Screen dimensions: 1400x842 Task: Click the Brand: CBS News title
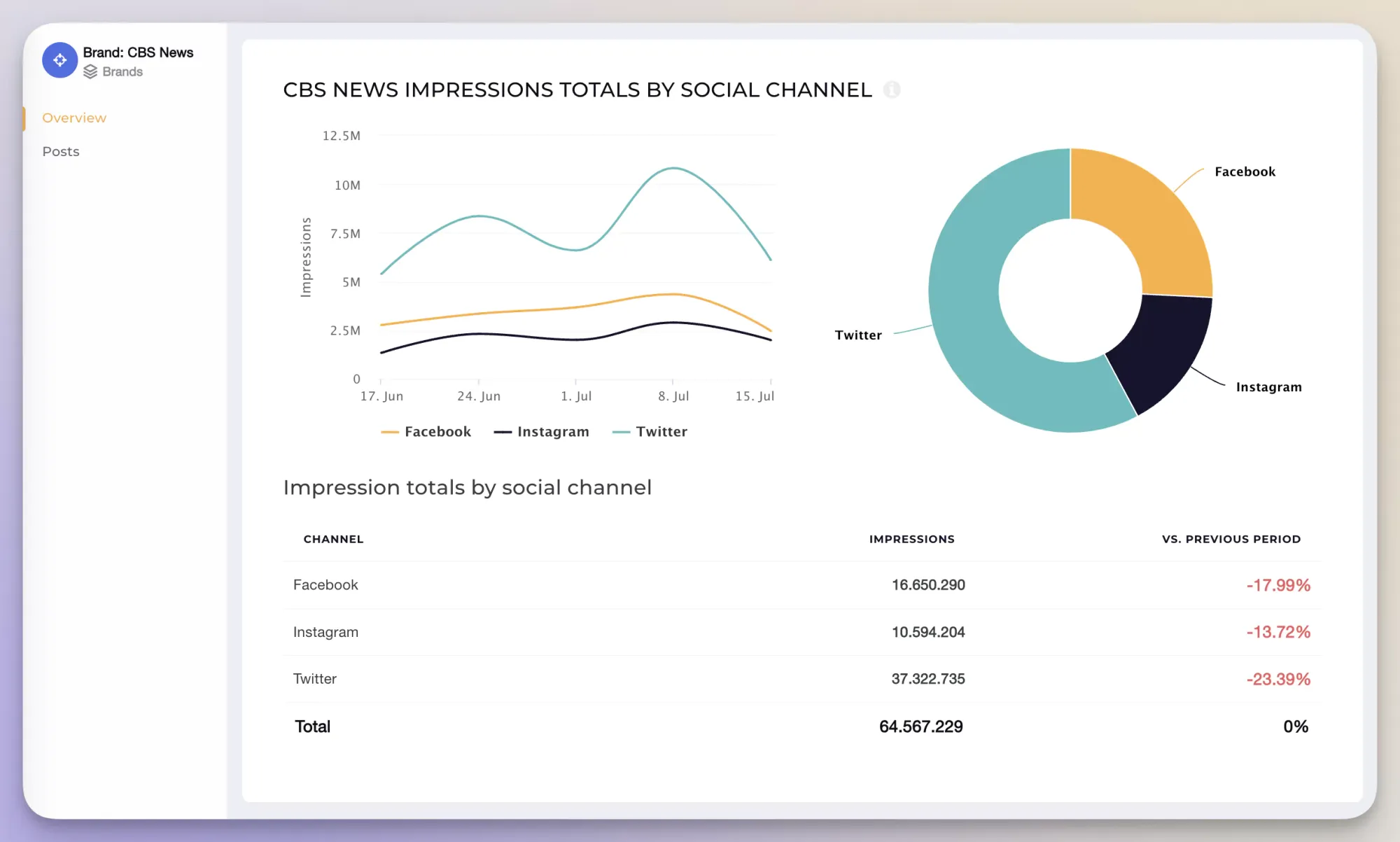(x=138, y=52)
